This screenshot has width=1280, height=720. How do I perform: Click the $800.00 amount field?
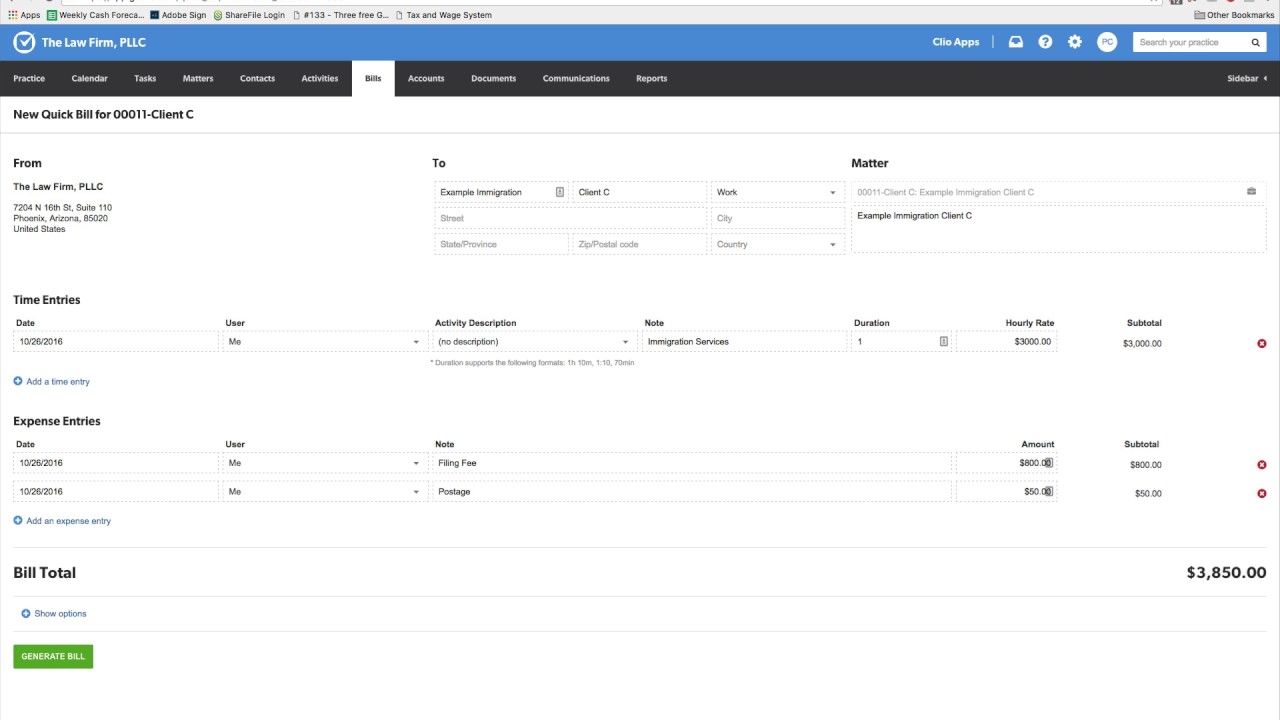(x=1006, y=463)
